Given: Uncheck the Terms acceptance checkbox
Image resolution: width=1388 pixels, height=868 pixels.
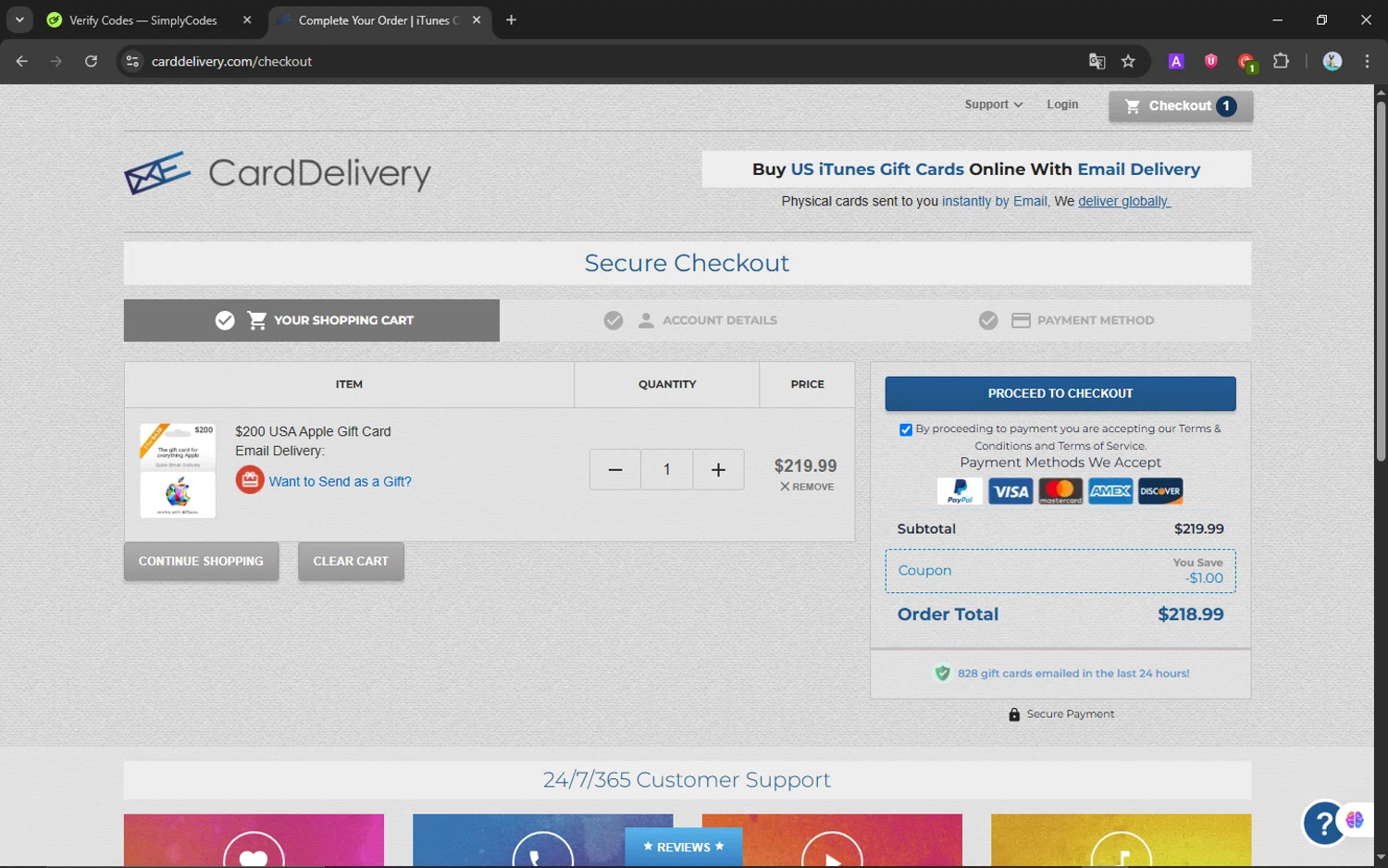Looking at the screenshot, I should (x=906, y=429).
